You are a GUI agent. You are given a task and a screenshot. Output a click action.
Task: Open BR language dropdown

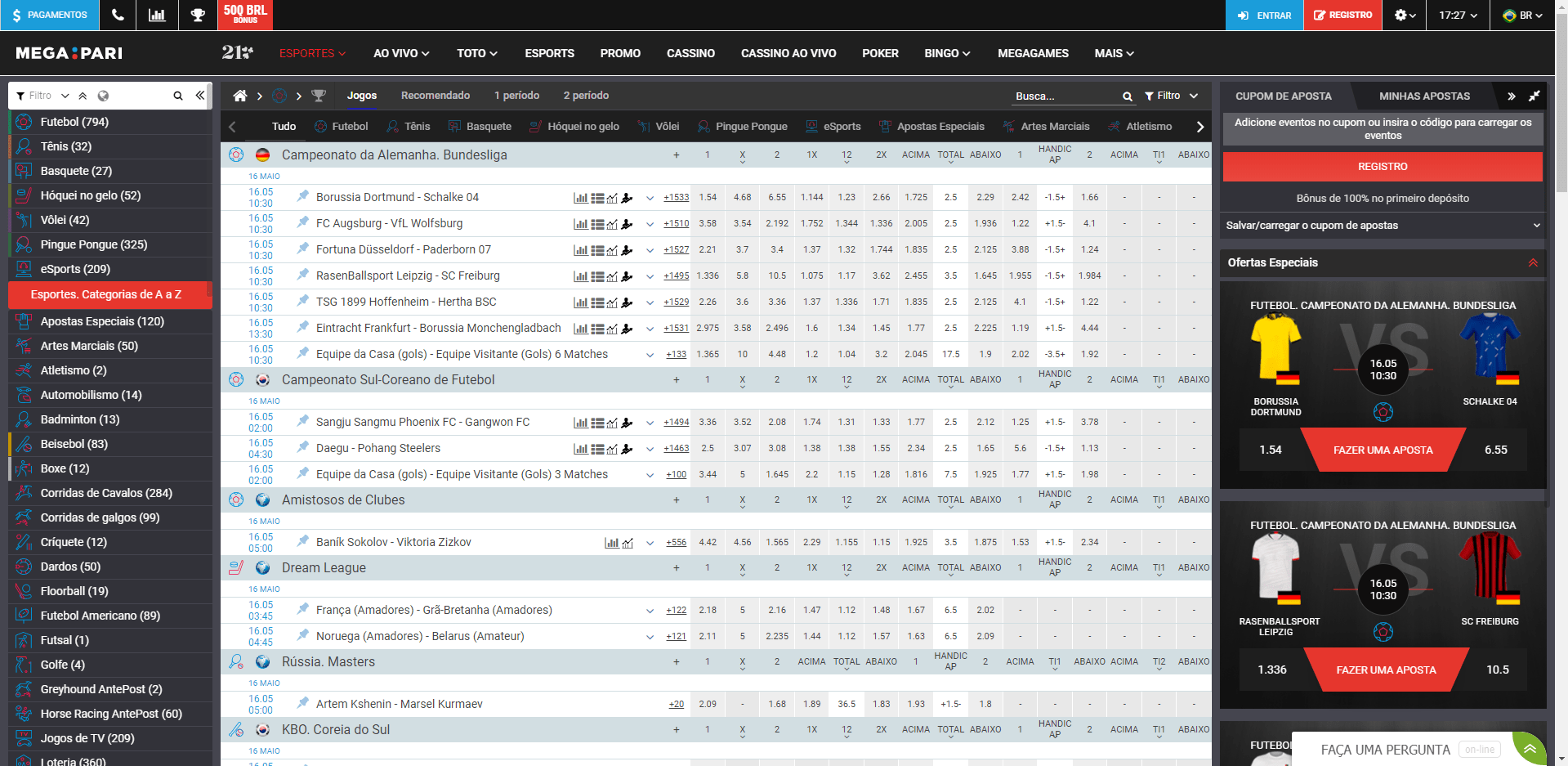(1523, 15)
